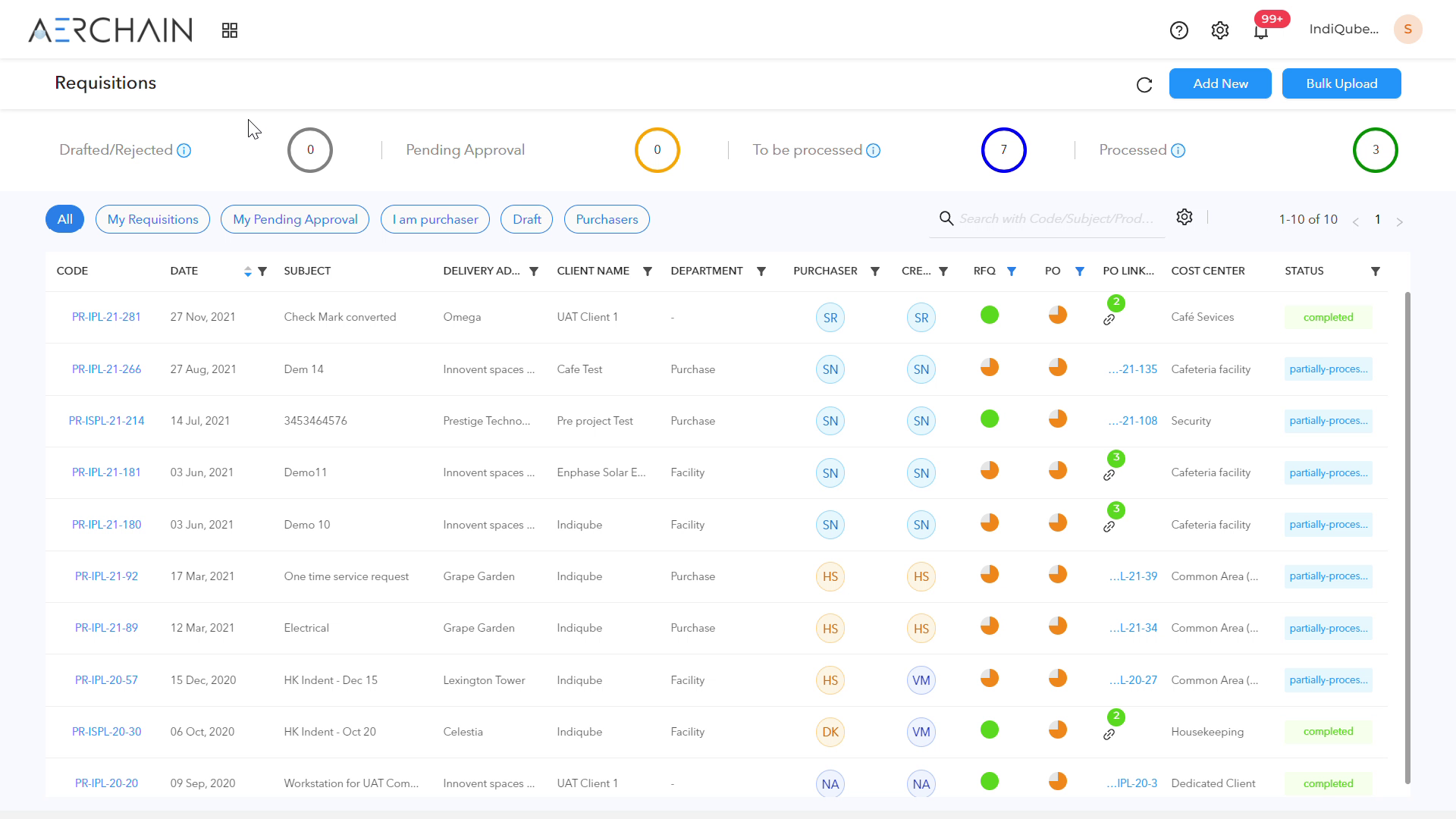Click Drafted/Rejected info icon

point(184,151)
